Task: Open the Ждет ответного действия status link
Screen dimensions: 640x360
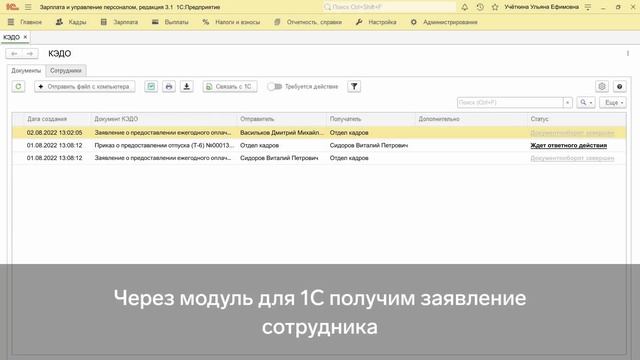Action: [x=568, y=145]
